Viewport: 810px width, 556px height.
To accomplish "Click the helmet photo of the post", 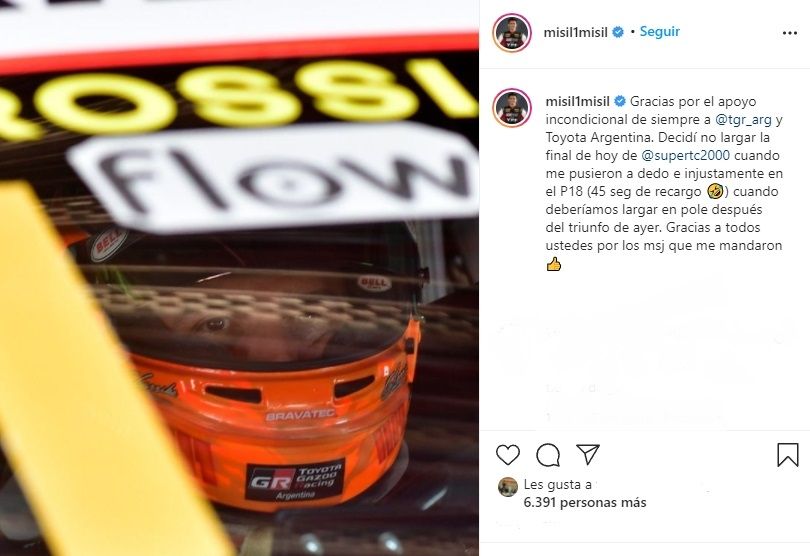I will click(x=239, y=278).
